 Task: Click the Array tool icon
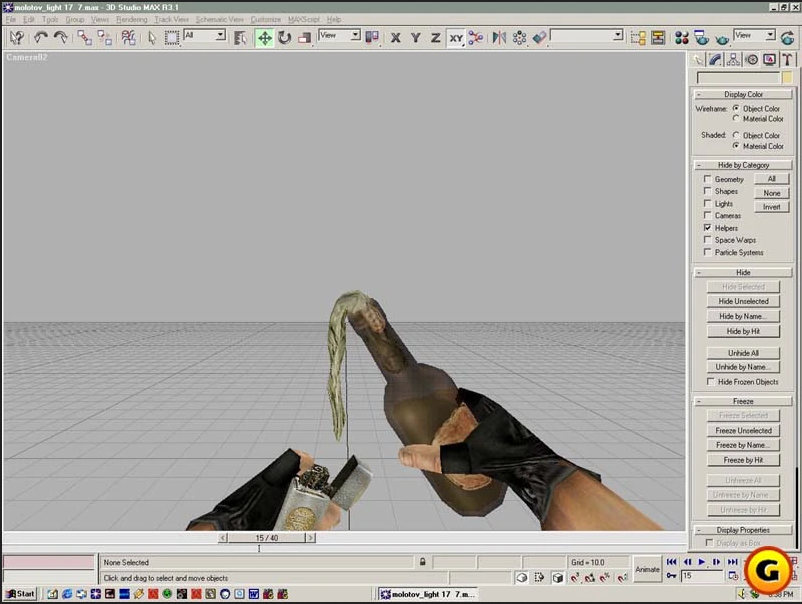[x=519, y=37]
